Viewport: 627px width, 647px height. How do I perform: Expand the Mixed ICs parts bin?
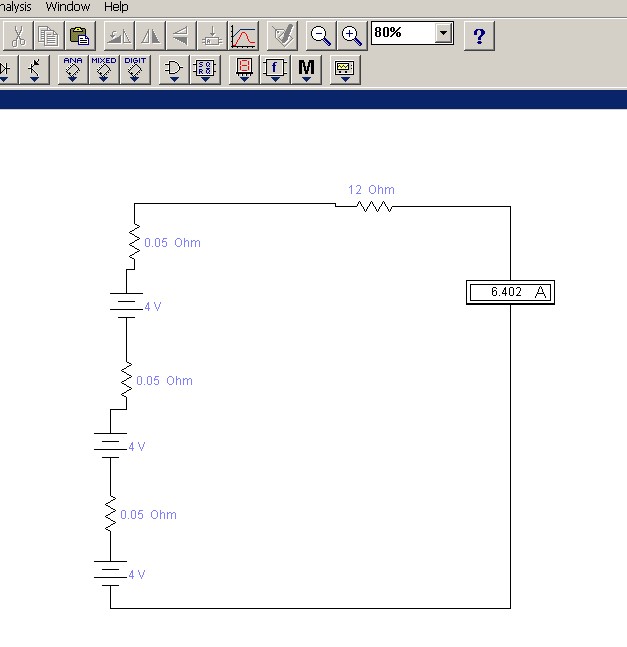point(104,69)
